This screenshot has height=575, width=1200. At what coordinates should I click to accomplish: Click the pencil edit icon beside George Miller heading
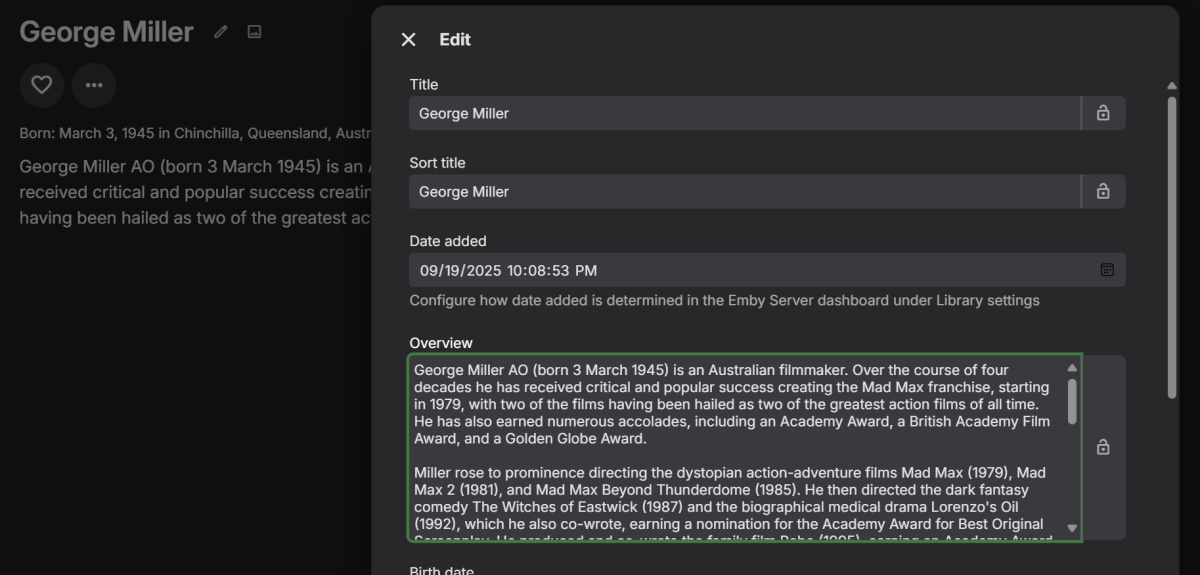[221, 32]
